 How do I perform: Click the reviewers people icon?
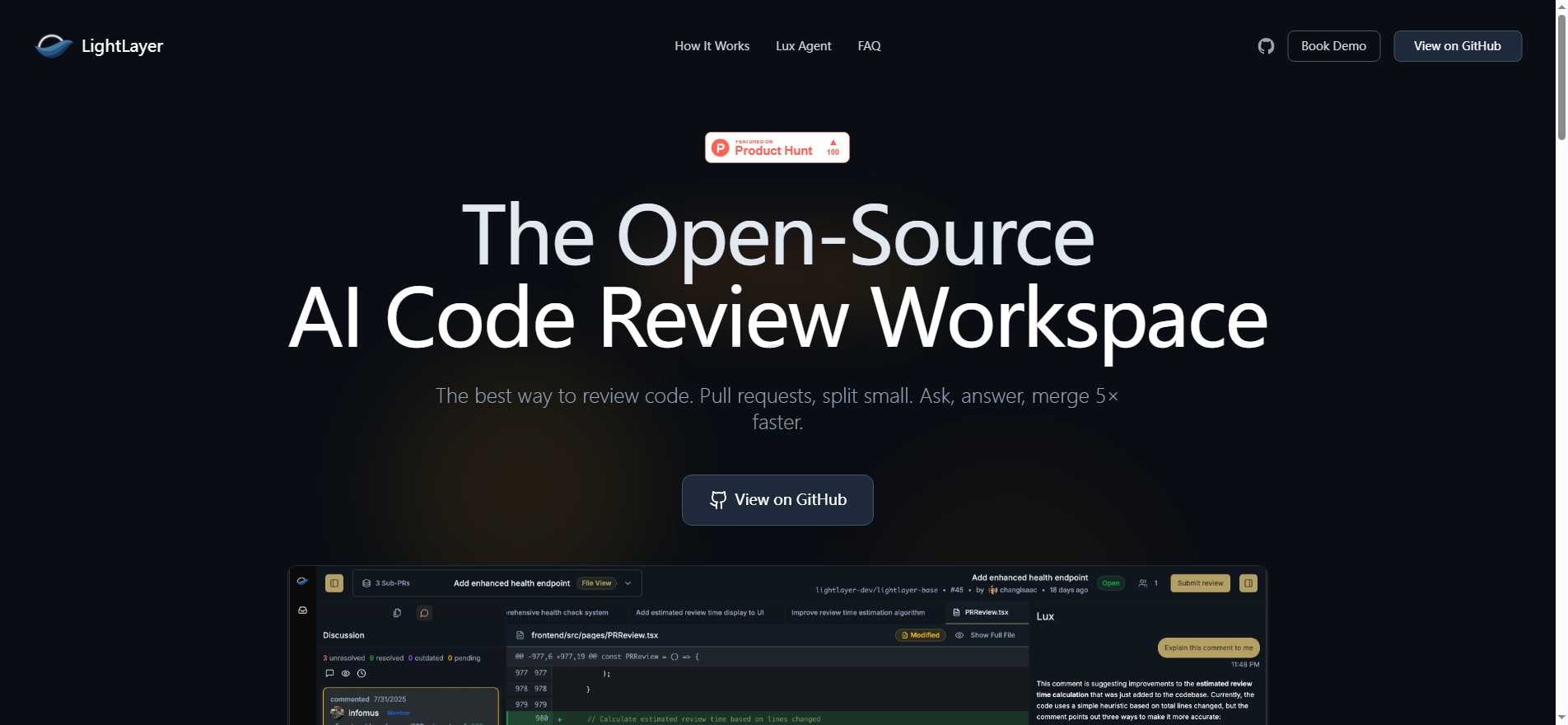(x=1142, y=583)
